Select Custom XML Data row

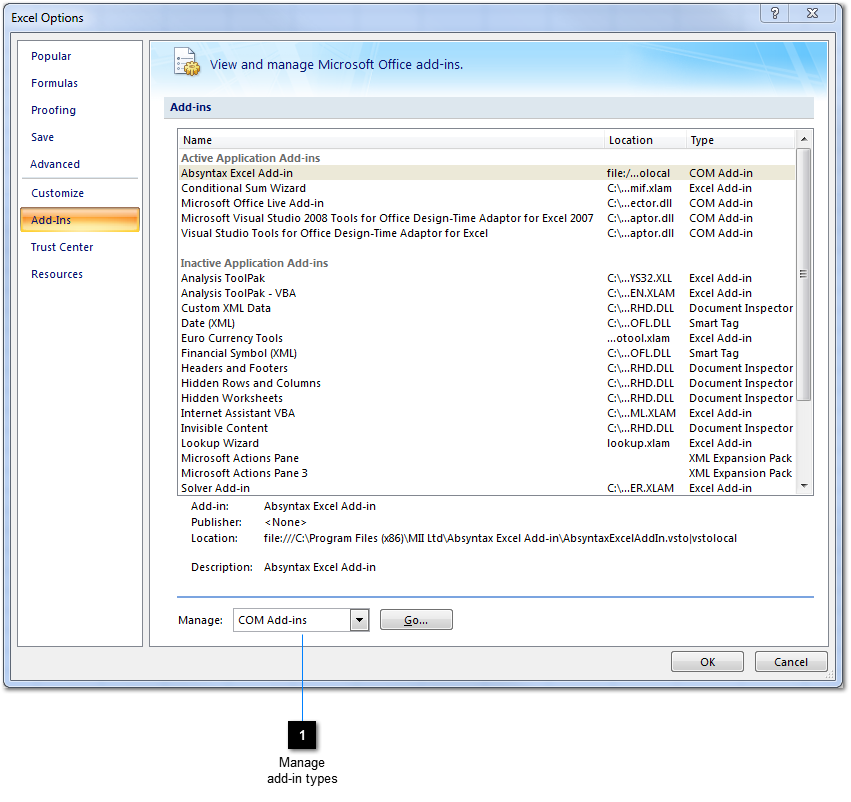click(x=487, y=308)
